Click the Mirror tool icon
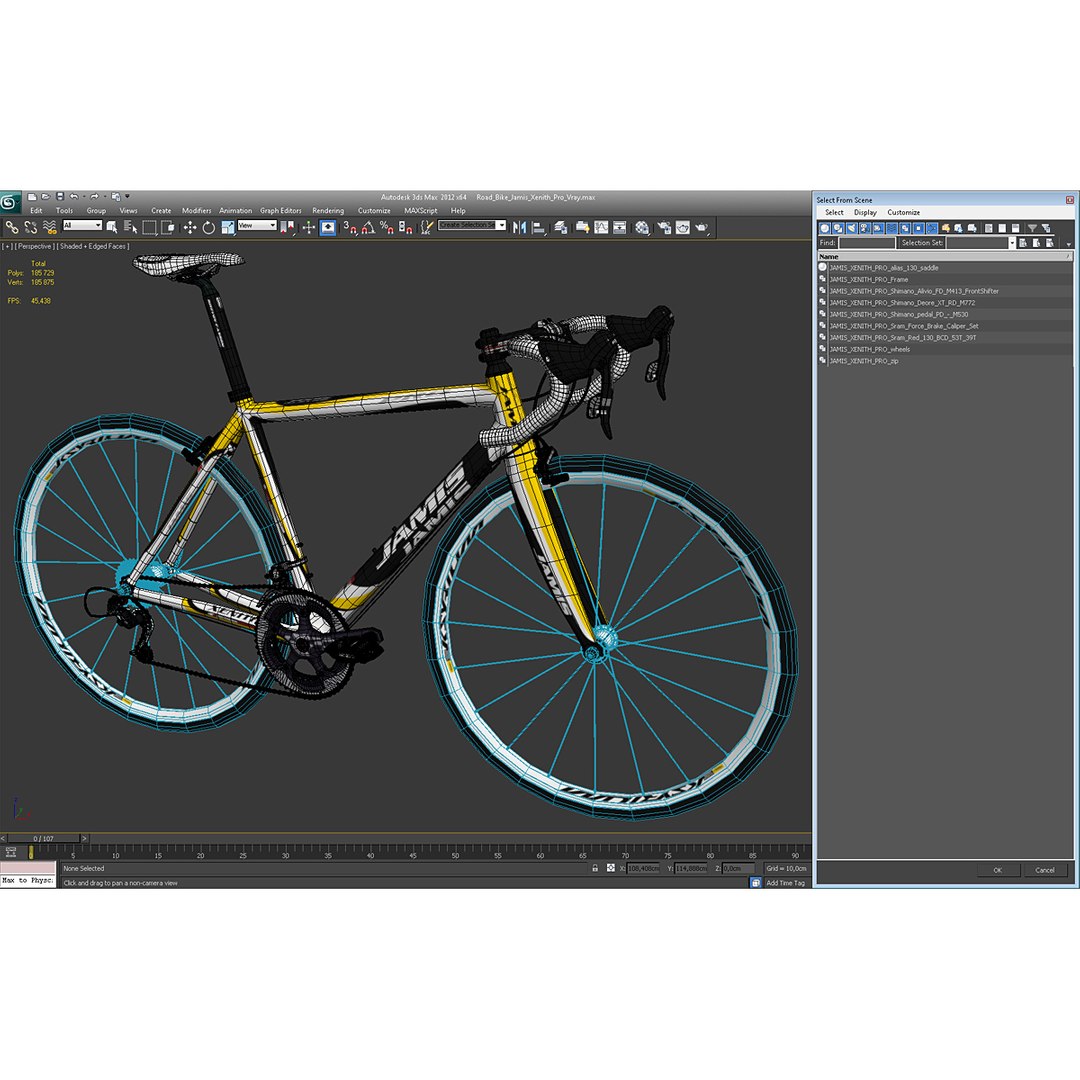 (519, 227)
